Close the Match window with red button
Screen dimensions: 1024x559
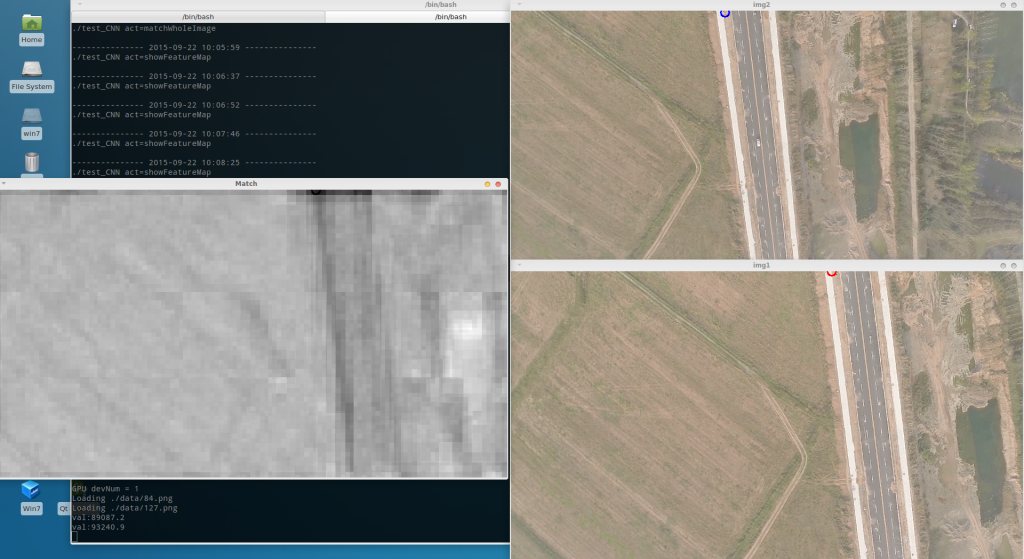pos(499,184)
